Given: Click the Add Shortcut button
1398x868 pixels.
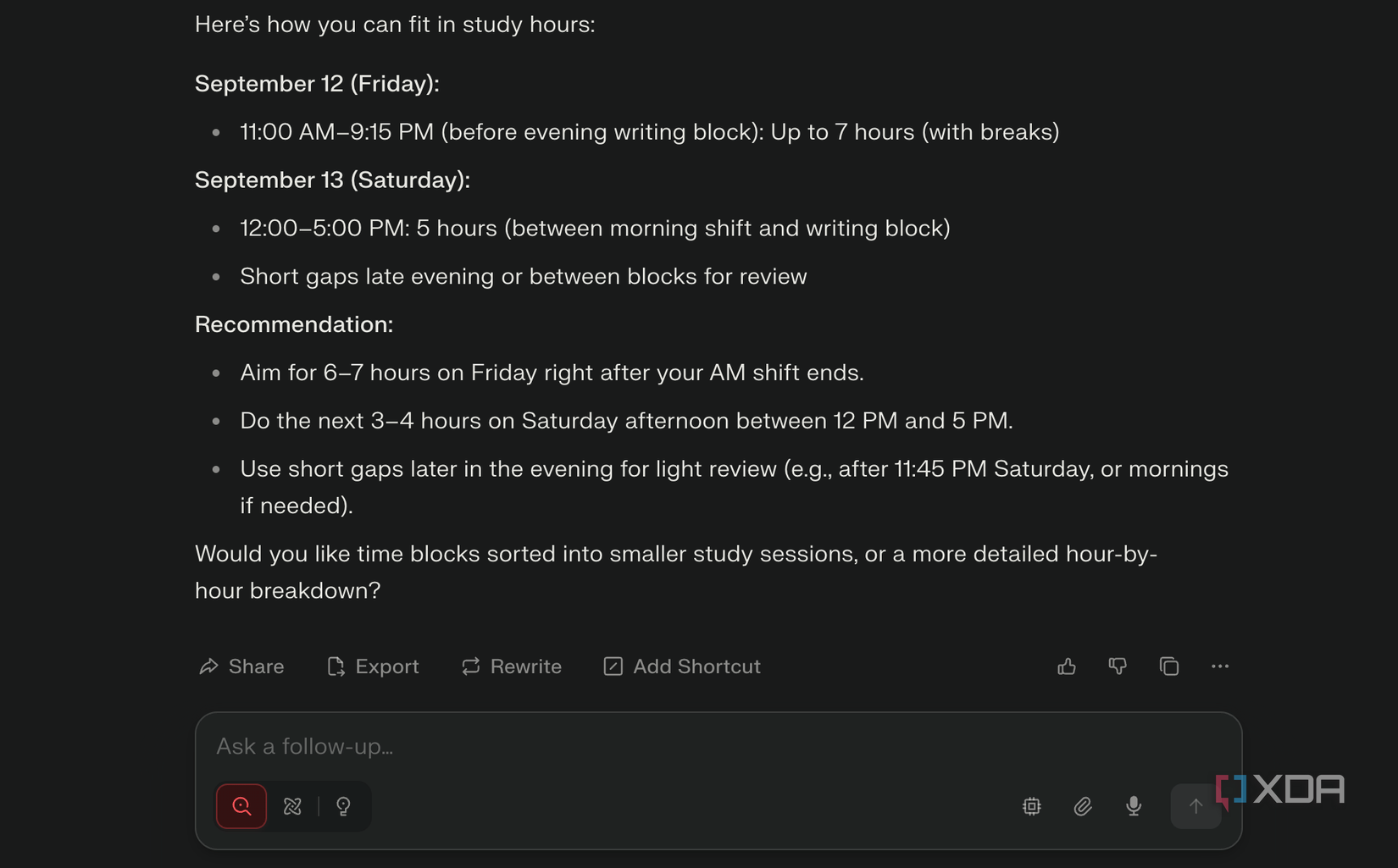Looking at the screenshot, I should pyautogui.click(x=682, y=666).
